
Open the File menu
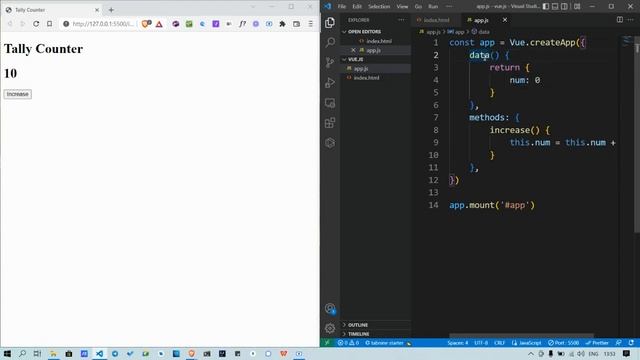(342, 7)
